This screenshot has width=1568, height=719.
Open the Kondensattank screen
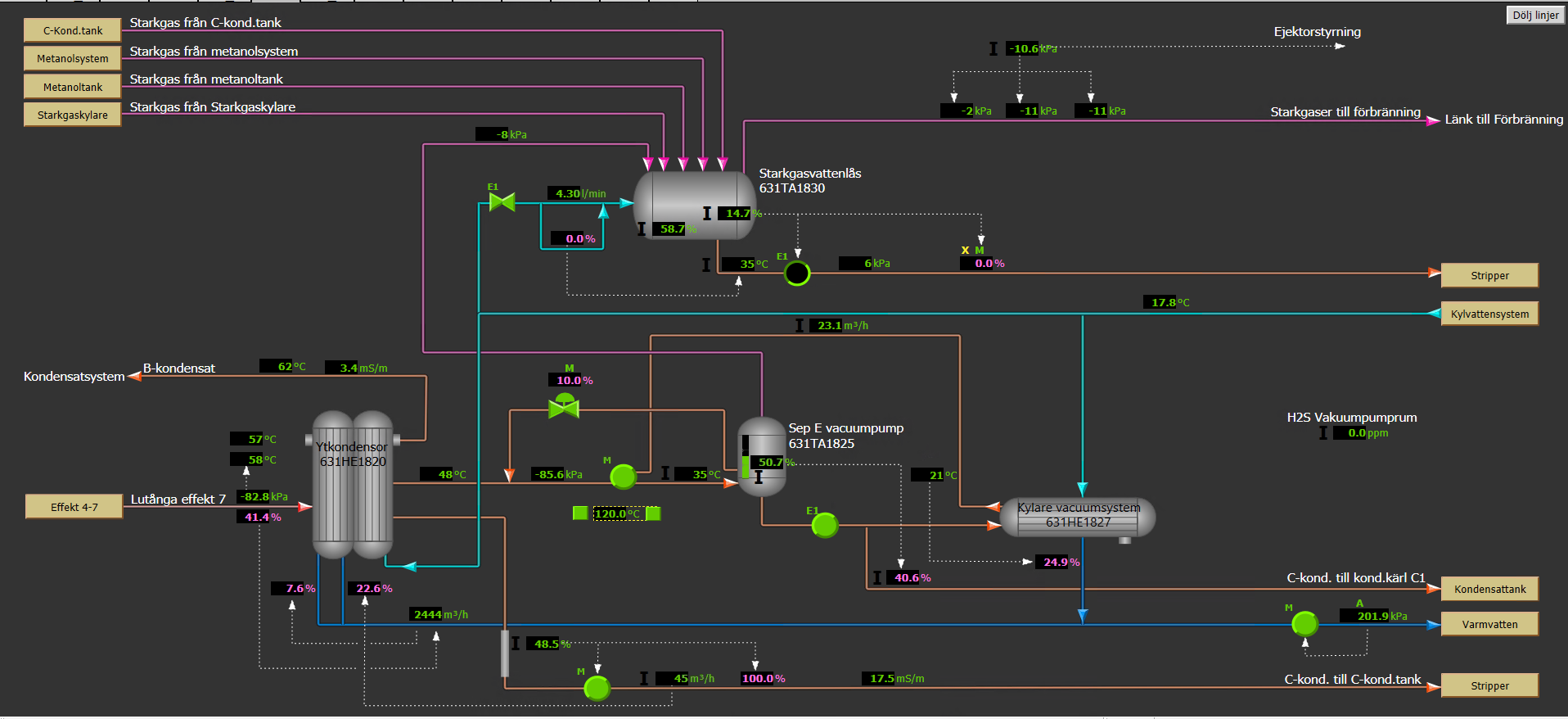point(1489,589)
